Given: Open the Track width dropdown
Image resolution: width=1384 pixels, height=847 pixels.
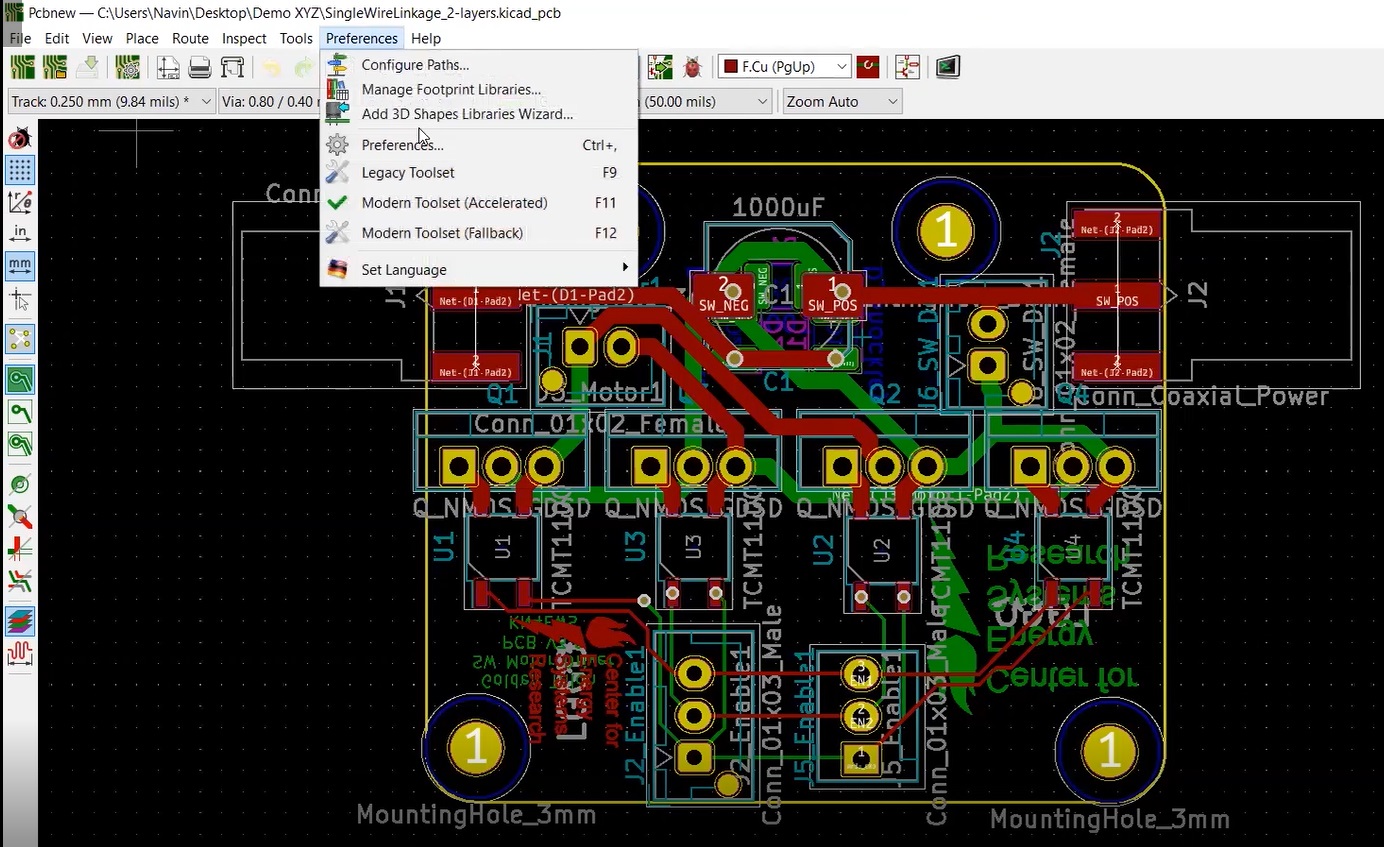Looking at the screenshot, I should click(112, 101).
